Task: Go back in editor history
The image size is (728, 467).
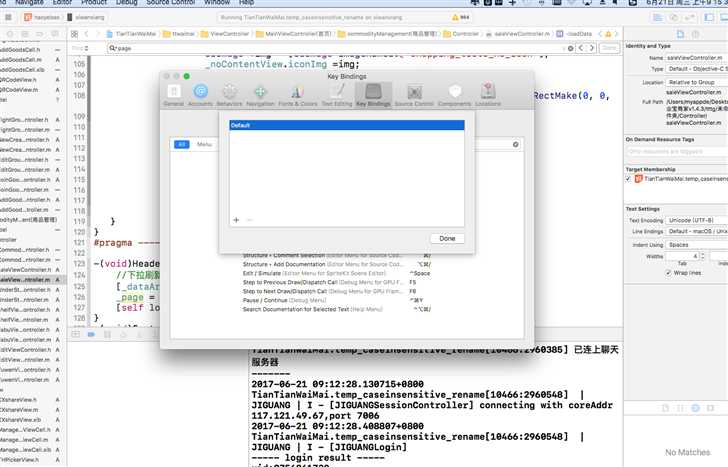Action: (86, 34)
